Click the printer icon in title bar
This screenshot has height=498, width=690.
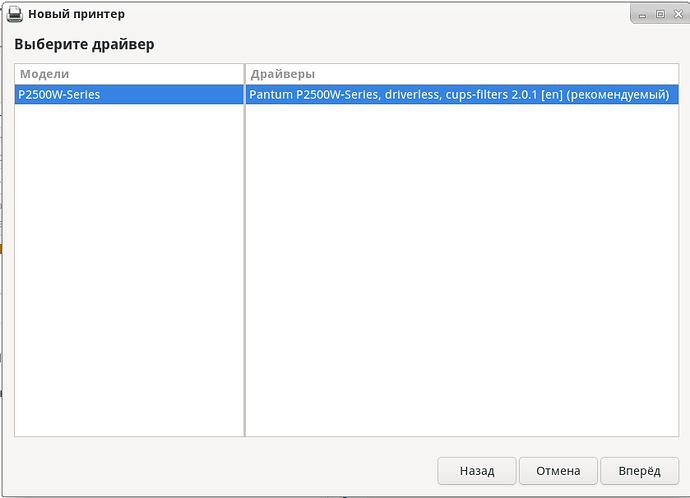pos(15,14)
